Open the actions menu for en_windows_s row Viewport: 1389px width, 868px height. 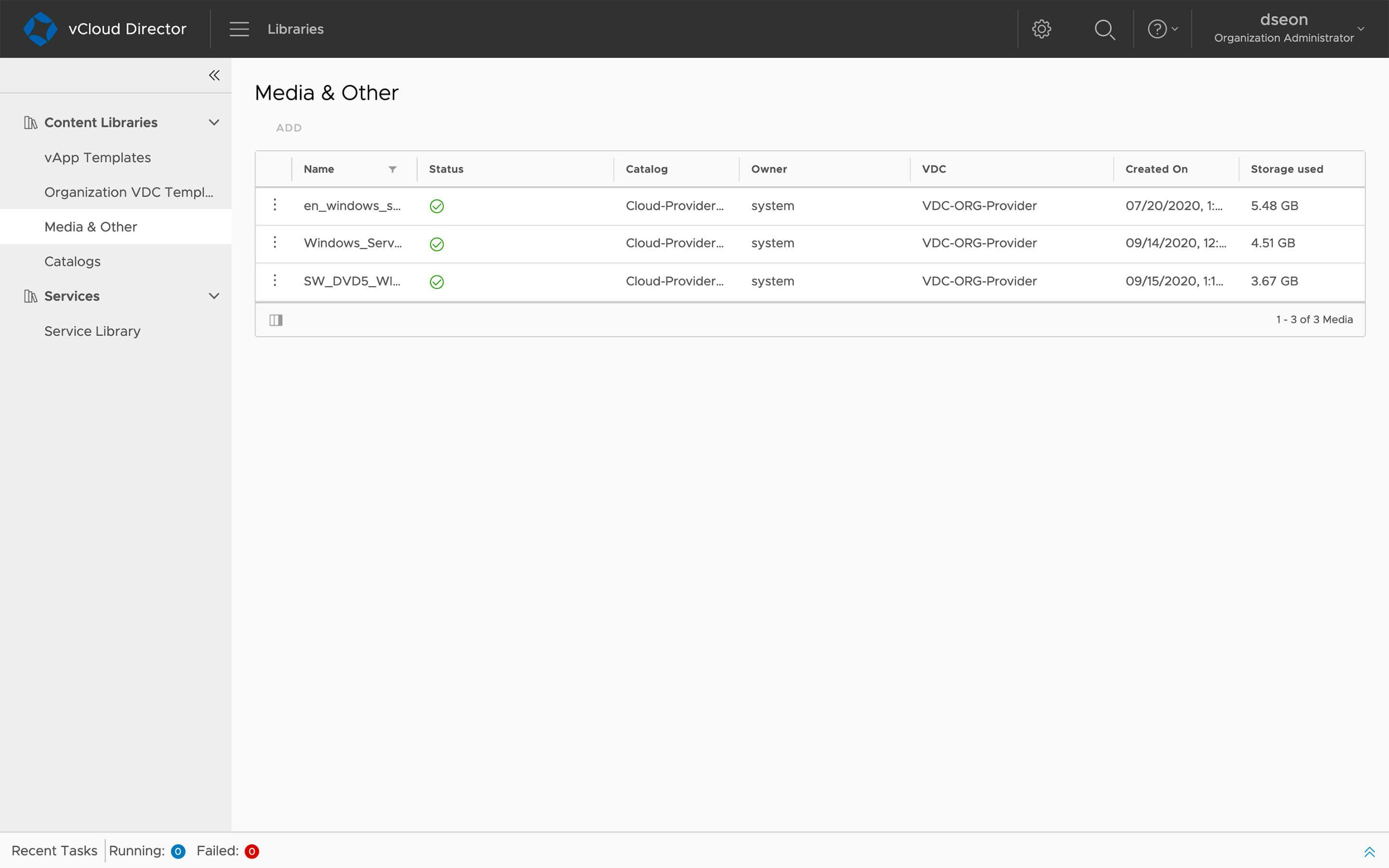tap(275, 205)
